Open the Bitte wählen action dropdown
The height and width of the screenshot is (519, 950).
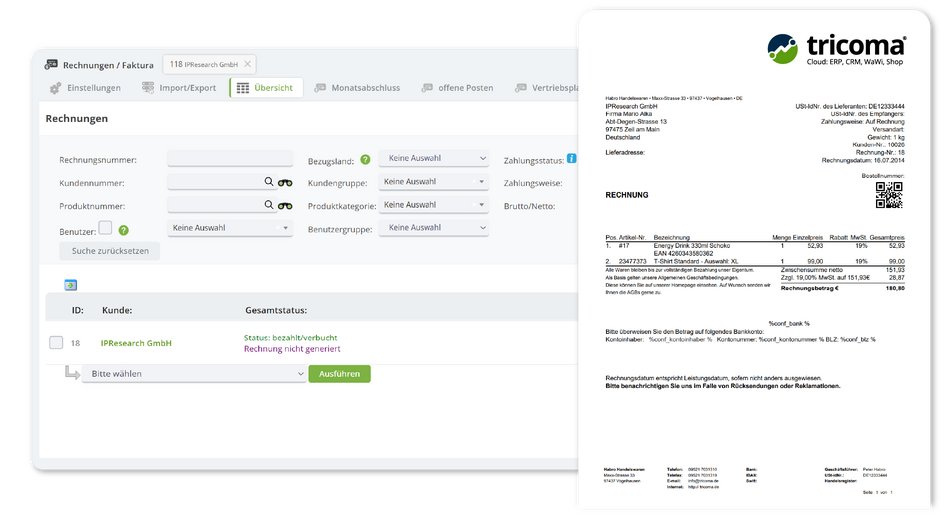pyautogui.click(x=194, y=374)
